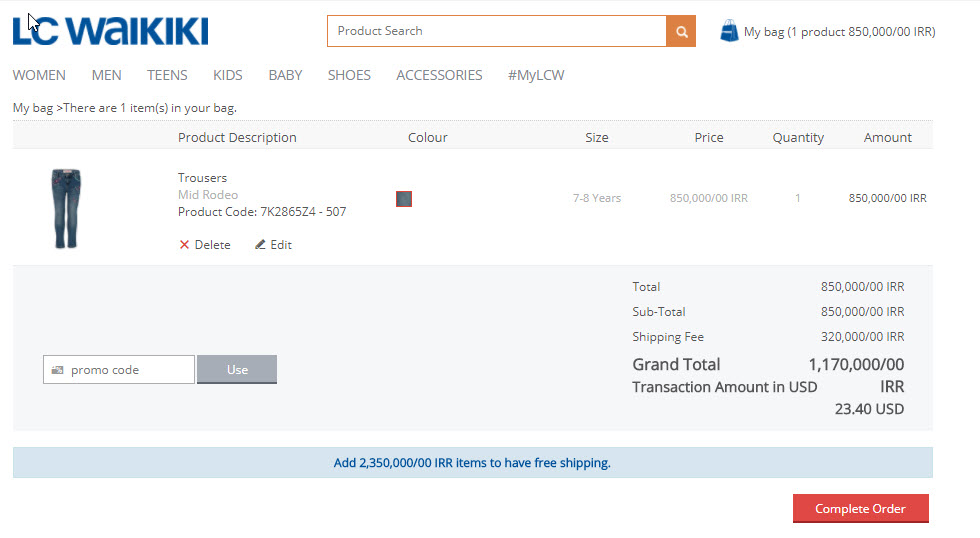Open the MEN menu

tap(106, 76)
